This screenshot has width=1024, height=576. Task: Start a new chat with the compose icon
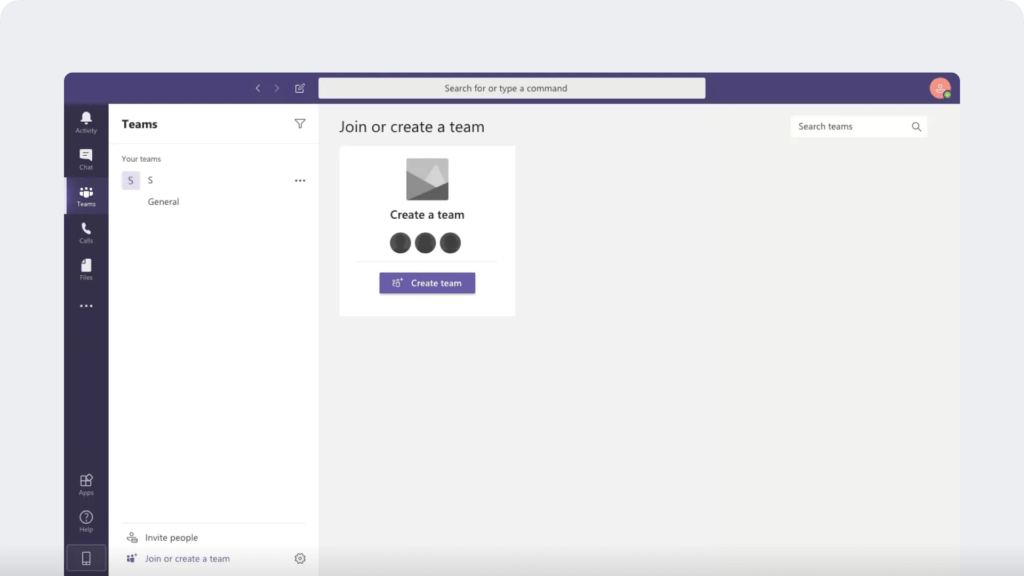(299, 88)
